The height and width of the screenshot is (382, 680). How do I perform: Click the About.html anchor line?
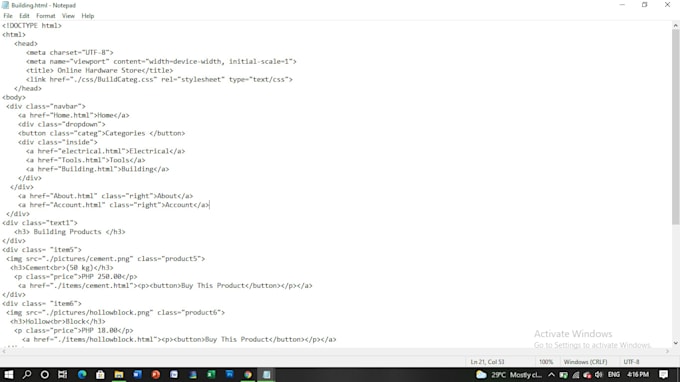click(105, 196)
